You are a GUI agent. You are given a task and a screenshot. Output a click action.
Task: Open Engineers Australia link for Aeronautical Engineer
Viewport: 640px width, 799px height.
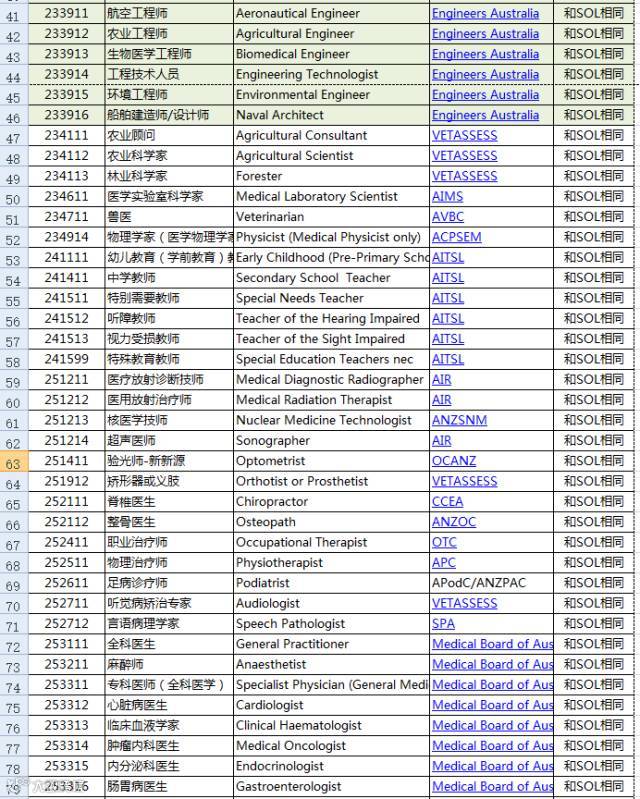tap(485, 14)
